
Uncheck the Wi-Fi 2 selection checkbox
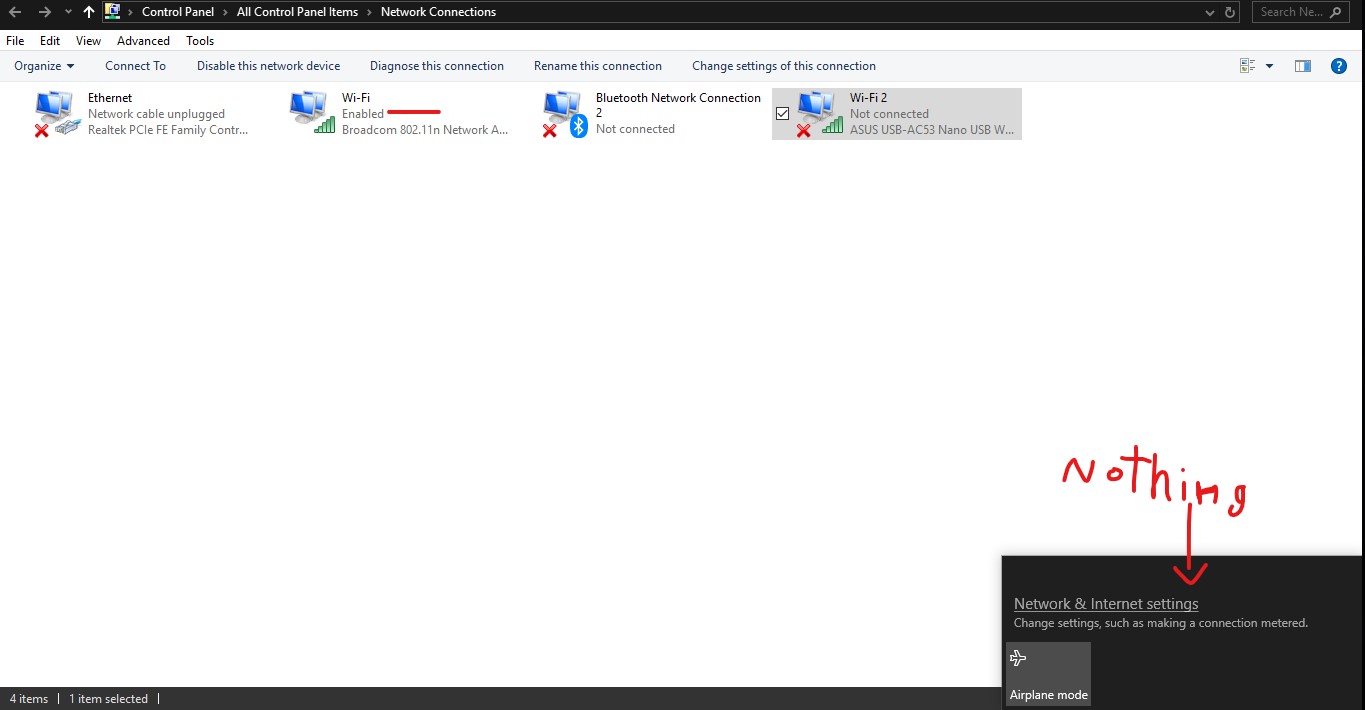point(782,114)
